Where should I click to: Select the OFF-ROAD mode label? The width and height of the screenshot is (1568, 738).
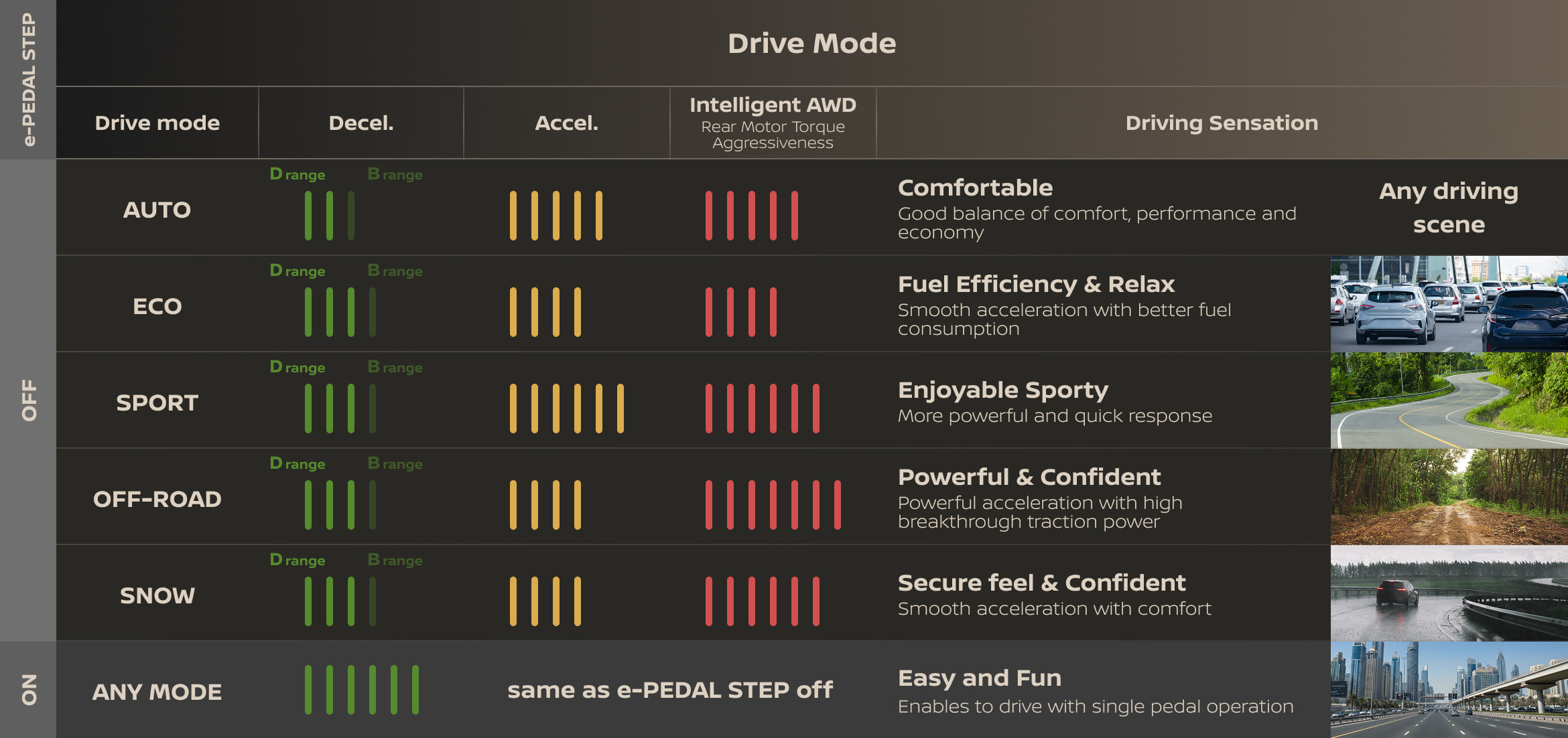click(157, 500)
